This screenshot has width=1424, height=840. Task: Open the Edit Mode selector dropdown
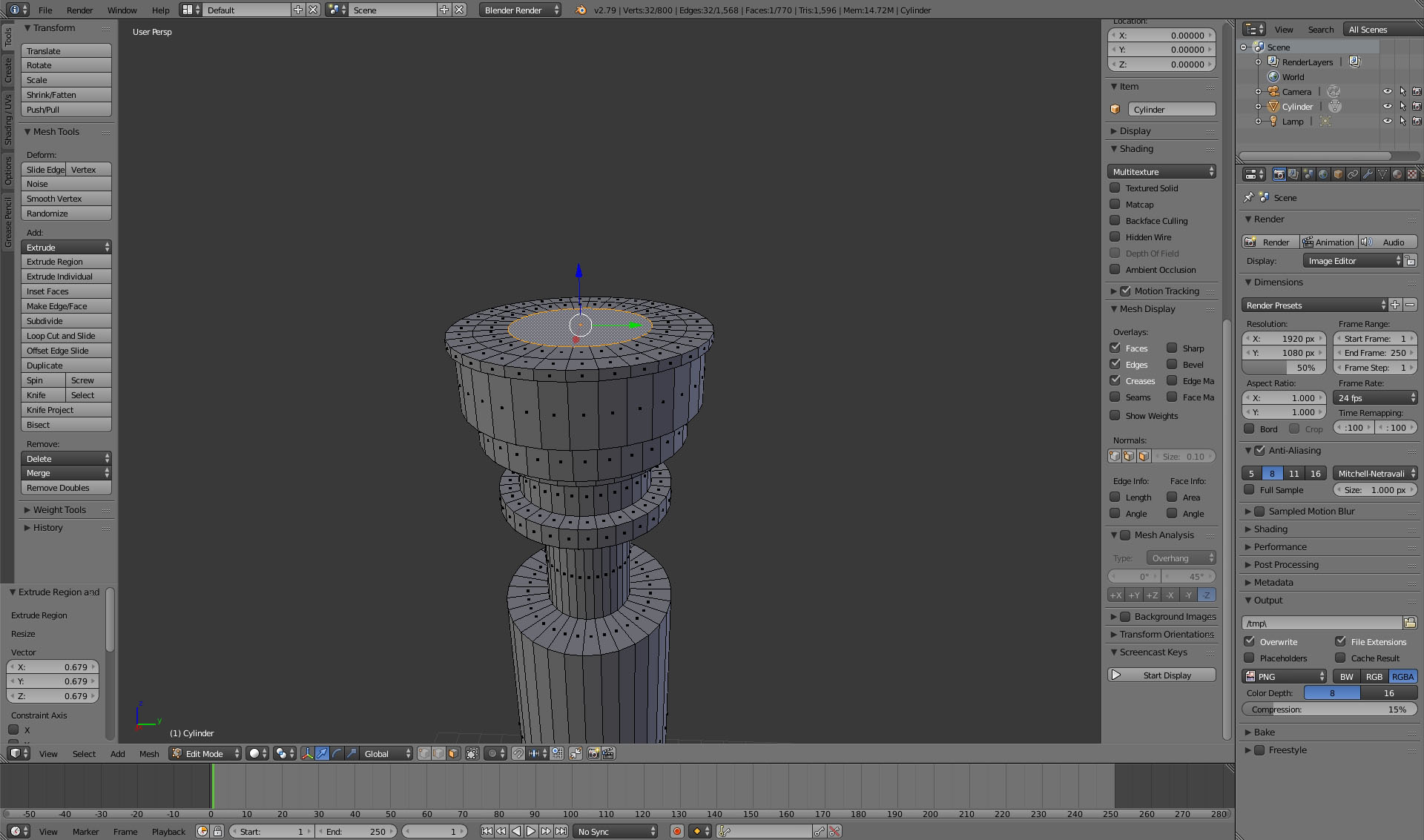[205, 753]
